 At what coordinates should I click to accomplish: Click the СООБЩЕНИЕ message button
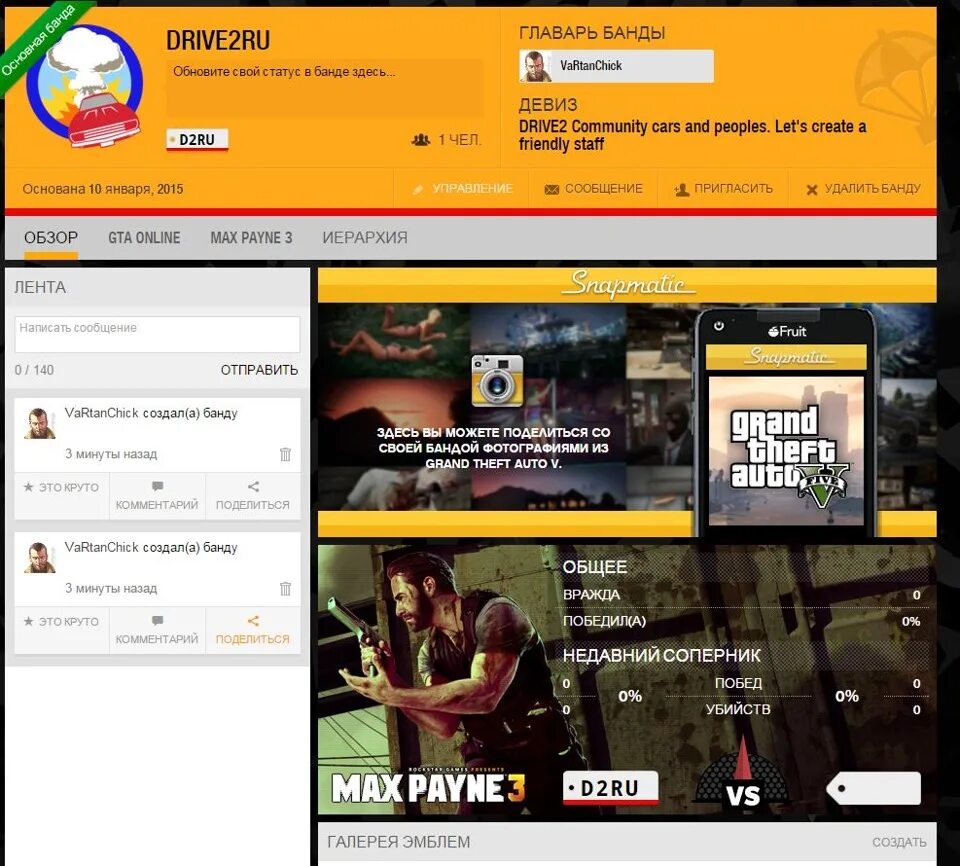pos(593,189)
